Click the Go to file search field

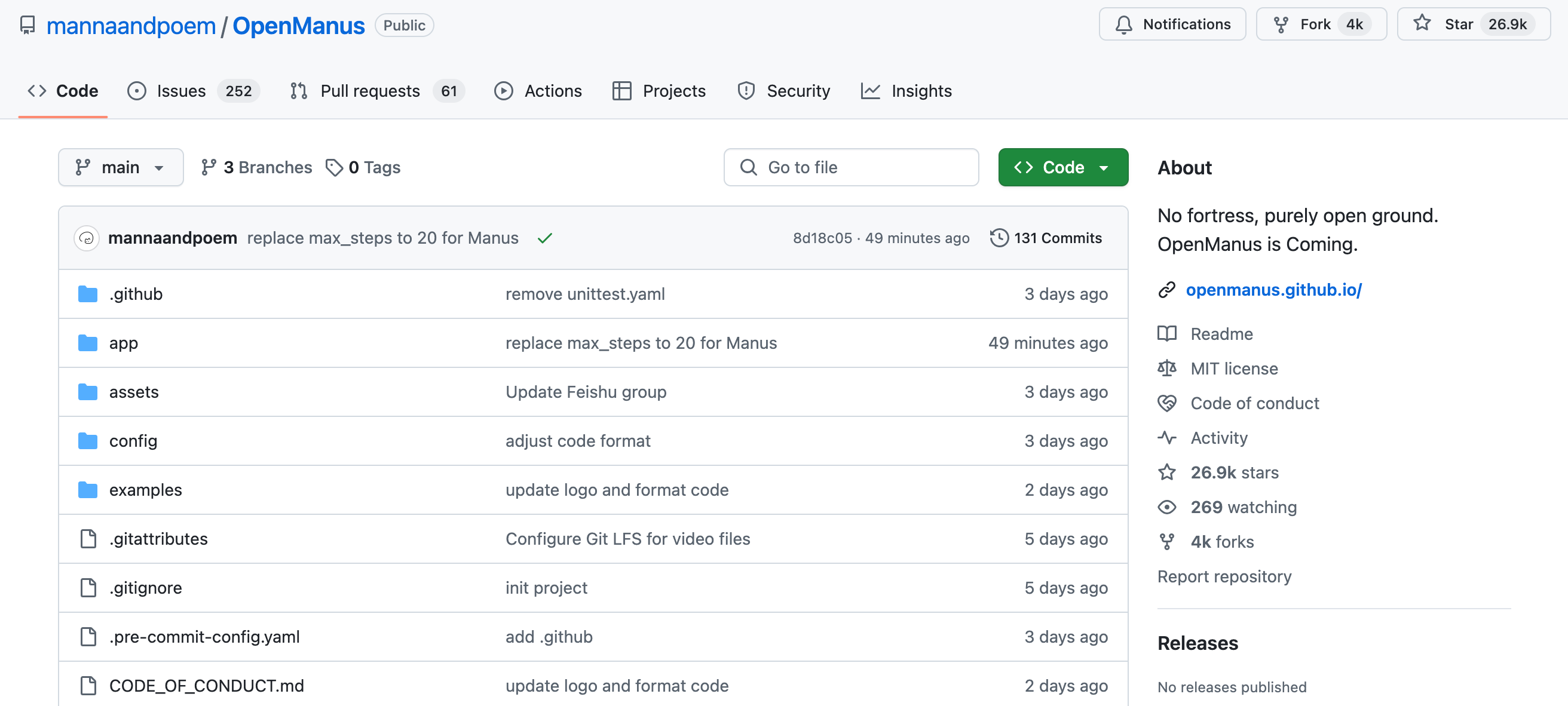(851, 167)
